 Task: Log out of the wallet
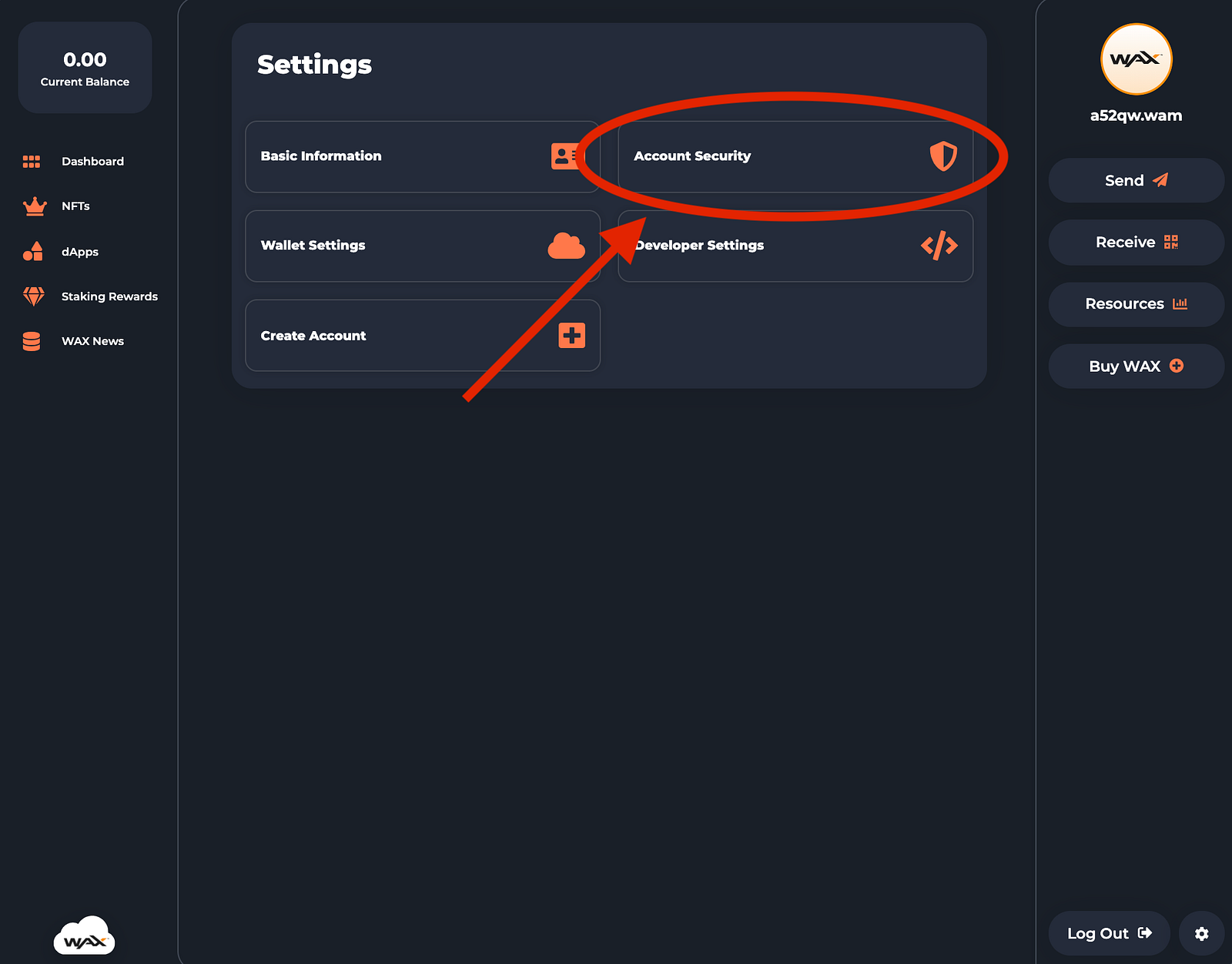pyautogui.click(x=1109, y=934)
